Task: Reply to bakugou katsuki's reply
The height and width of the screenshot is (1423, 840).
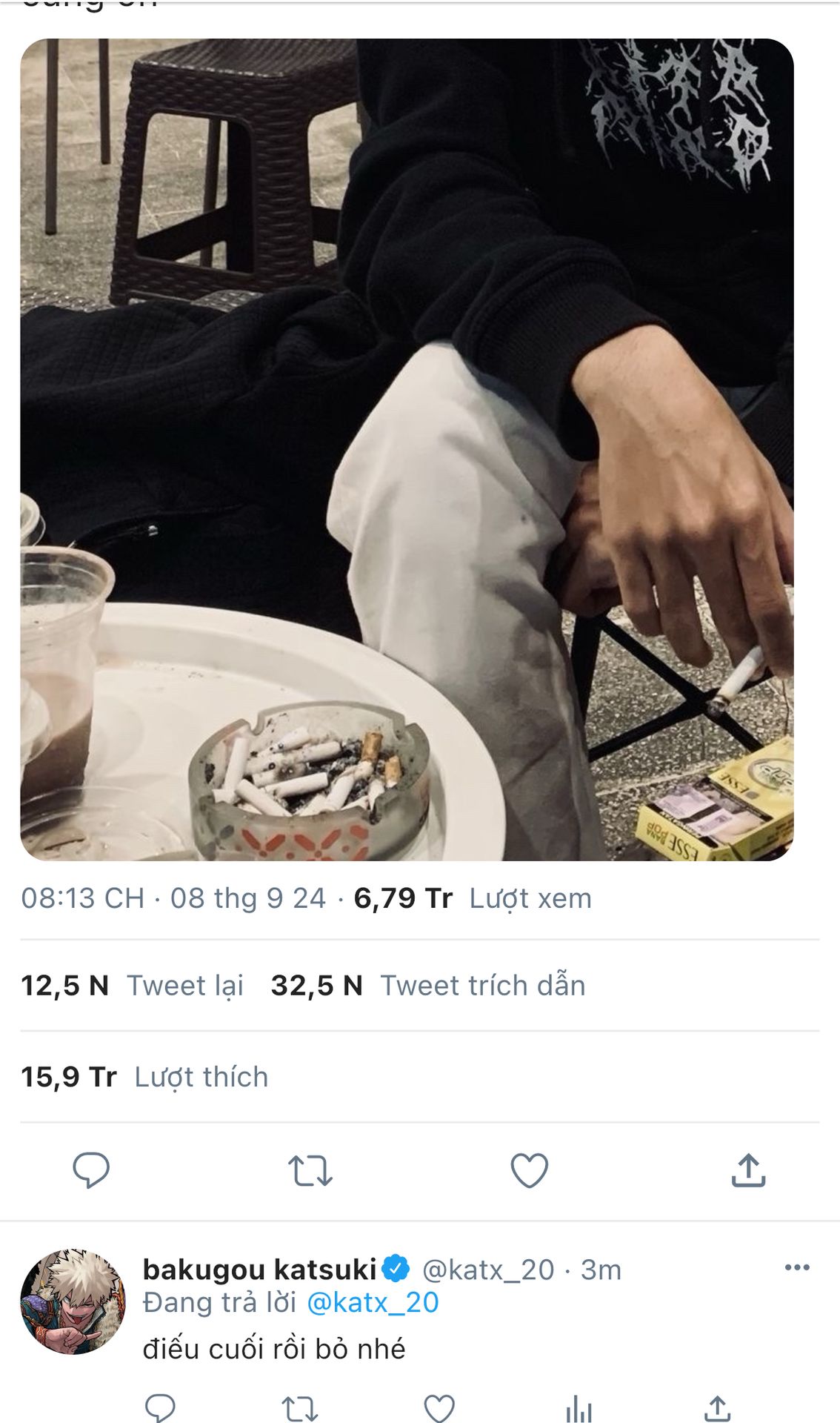Action: (159, 1407)
